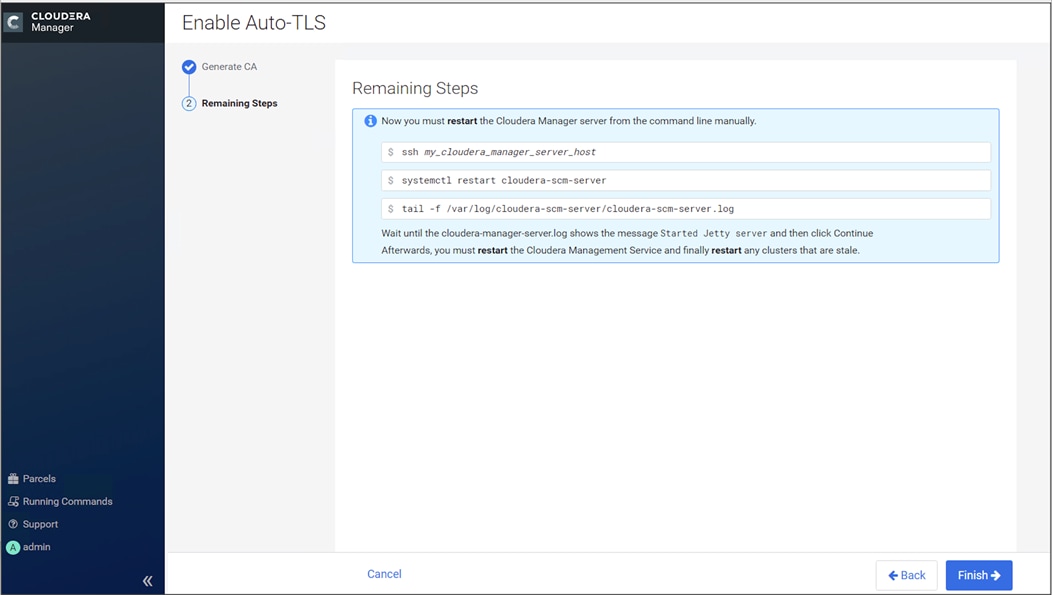Viewport: 1052px width, 595px height.
Task: Click the Cloudera Manager brand text
Action: coord(60,21)
